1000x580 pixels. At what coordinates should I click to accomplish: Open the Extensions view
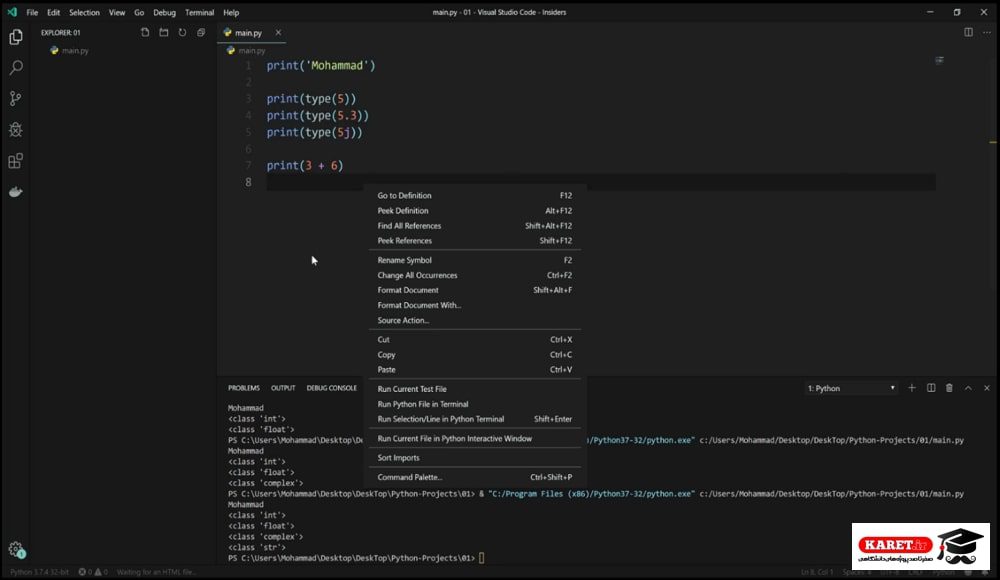click(16, 161)
